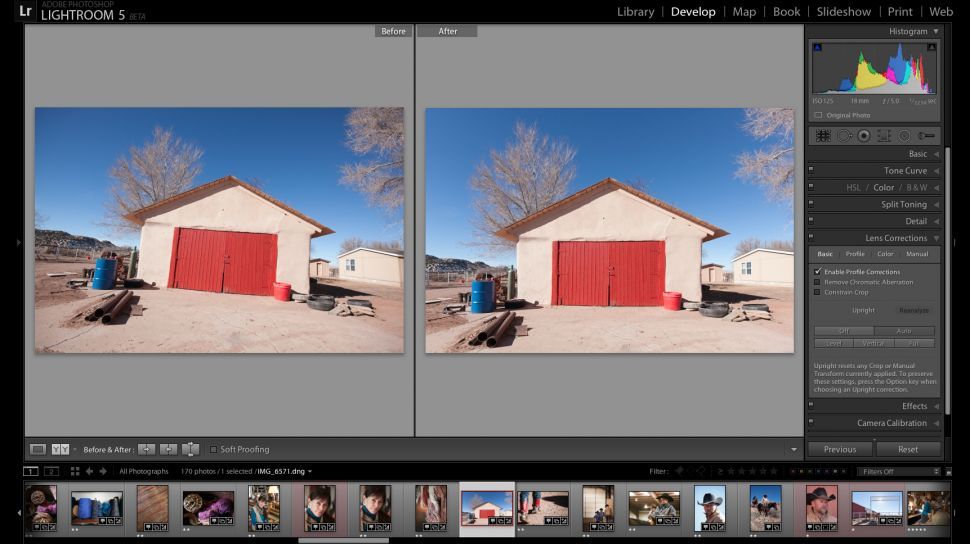Image resolution: width=970 pixels, height=544 pixels.
Task: Toggle Detail panel switch
Action: tap(811, 220)
